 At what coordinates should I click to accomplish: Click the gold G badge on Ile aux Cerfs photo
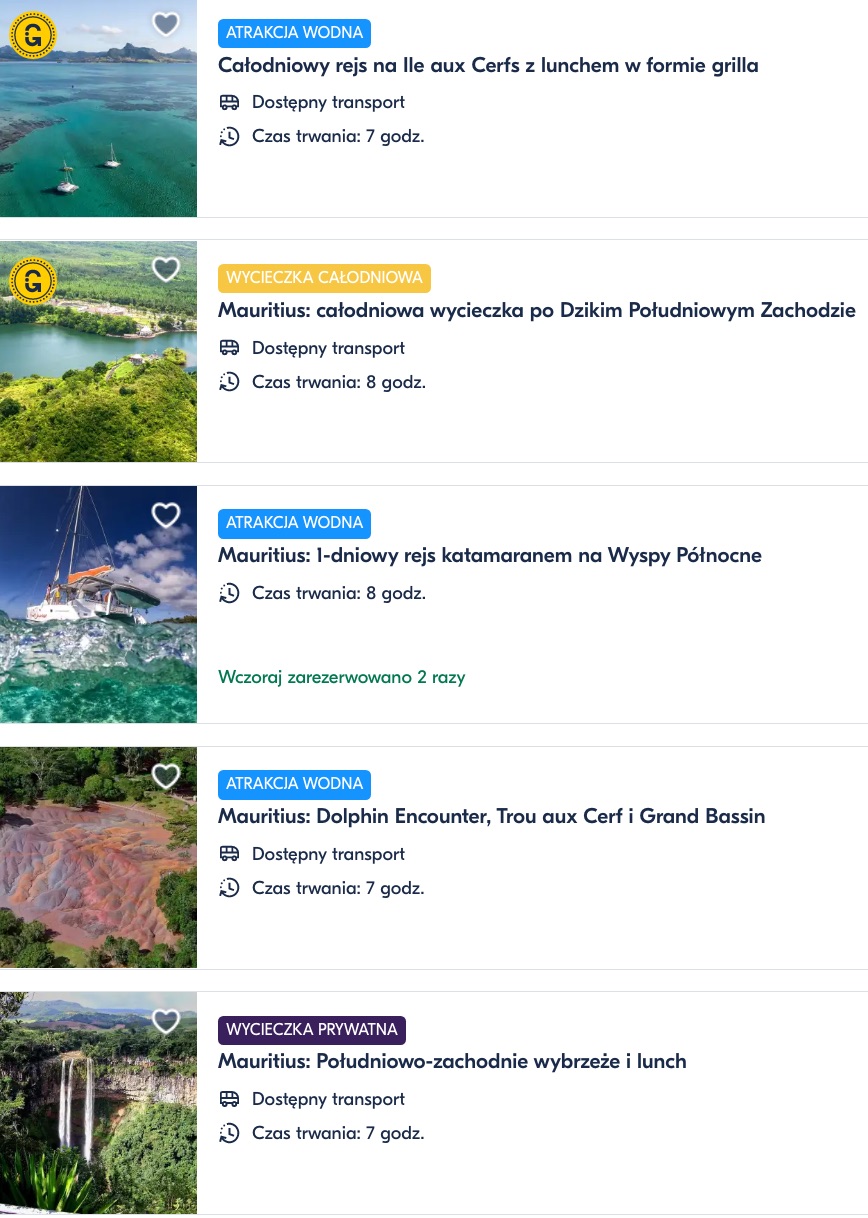[33, 36]
